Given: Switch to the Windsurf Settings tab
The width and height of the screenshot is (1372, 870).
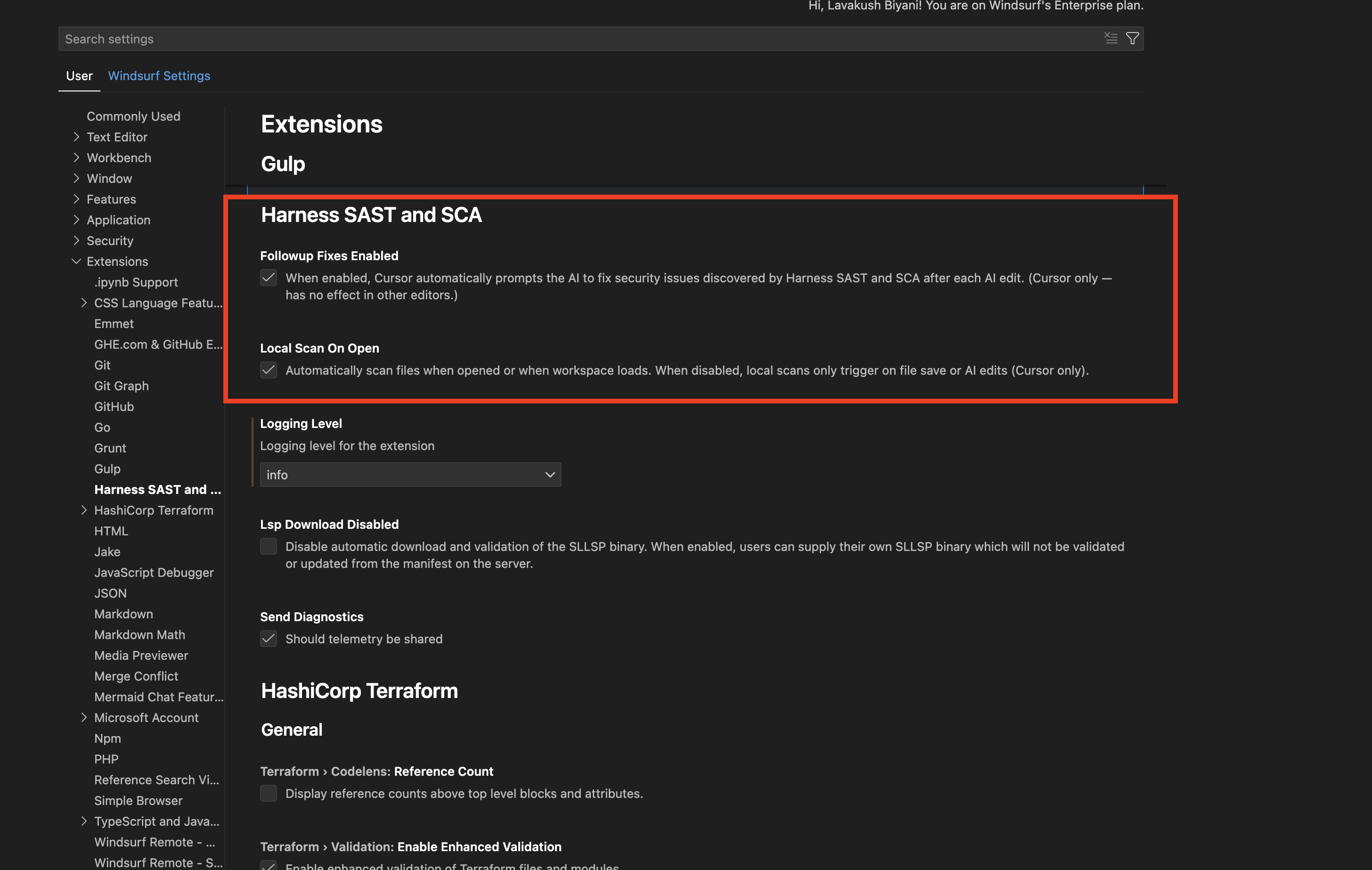Looking at the screenshot, I should [159, 76].
